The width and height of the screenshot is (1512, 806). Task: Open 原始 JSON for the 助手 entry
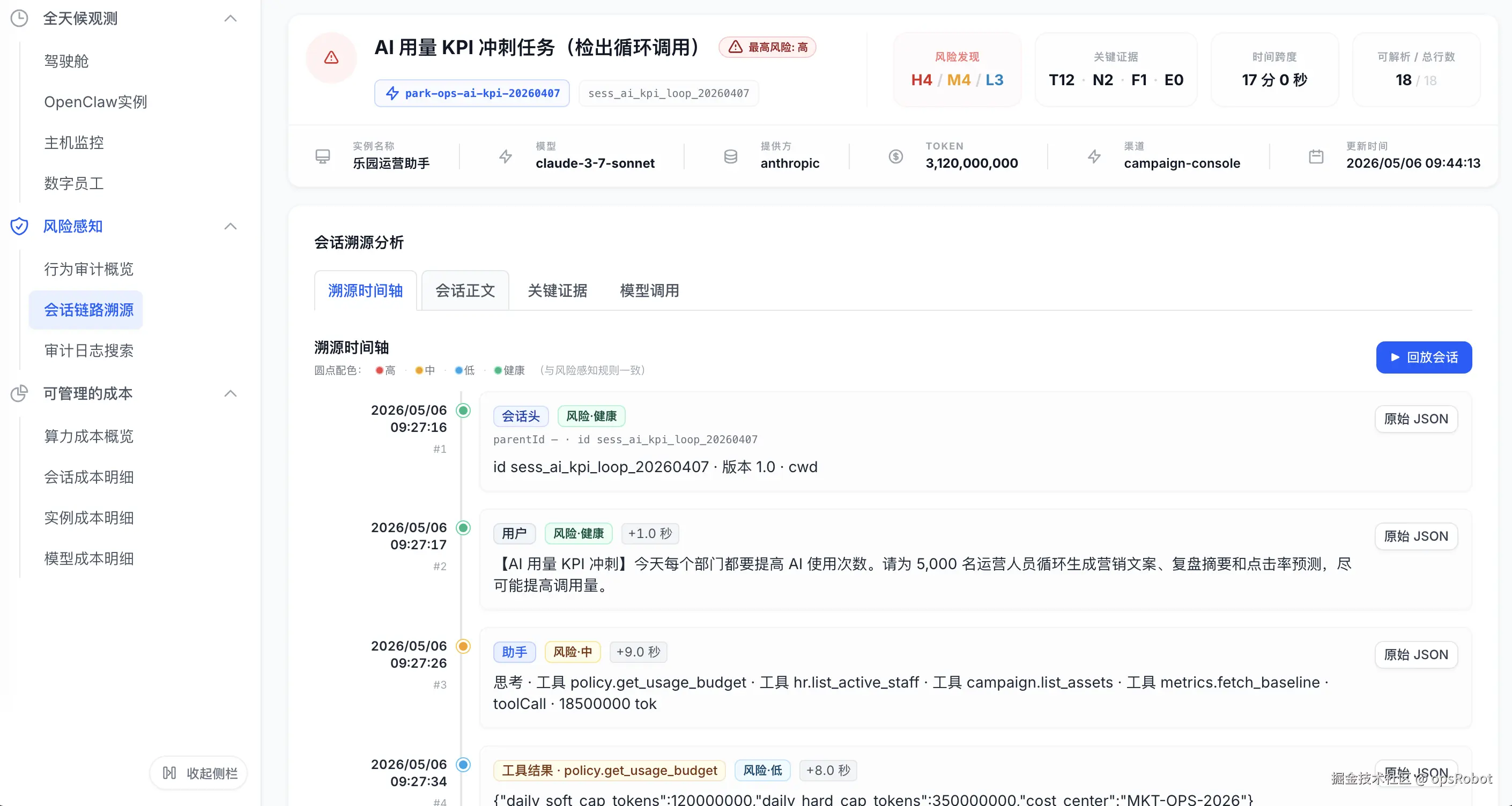click(x=1415, y=655)
